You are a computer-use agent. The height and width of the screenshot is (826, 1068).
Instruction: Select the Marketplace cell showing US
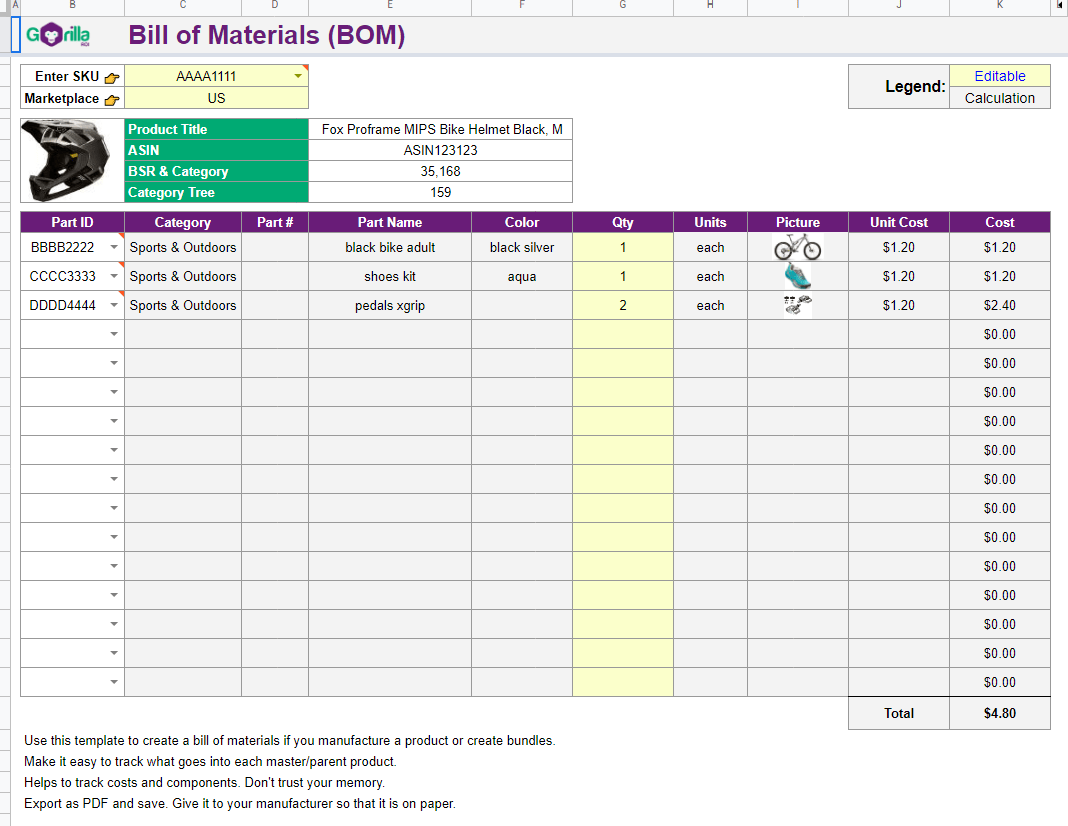coord(216,99)
